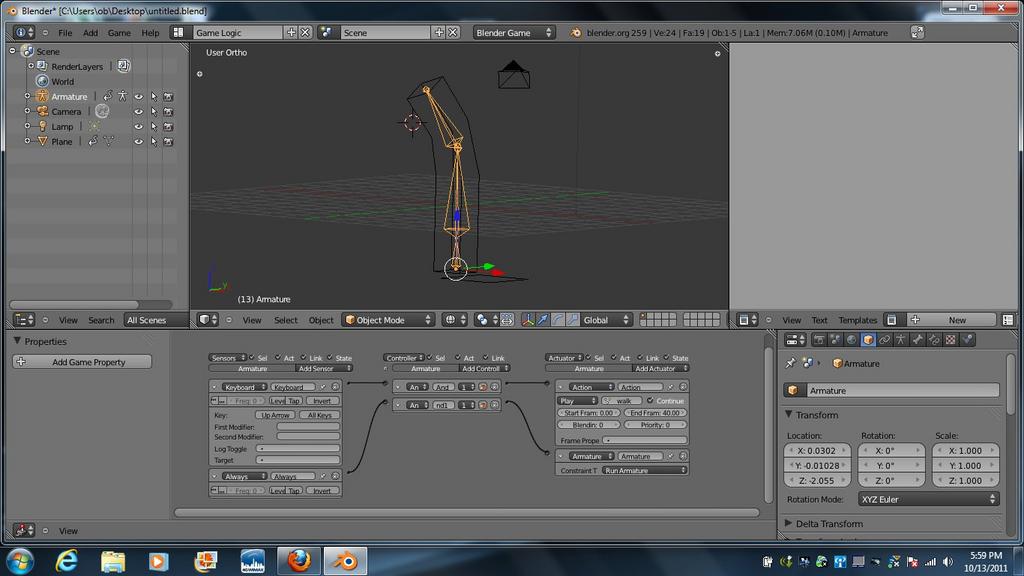Toggle Continue checkbox in Action actuator
1024x576 pixels.
(x=650, y=400)
